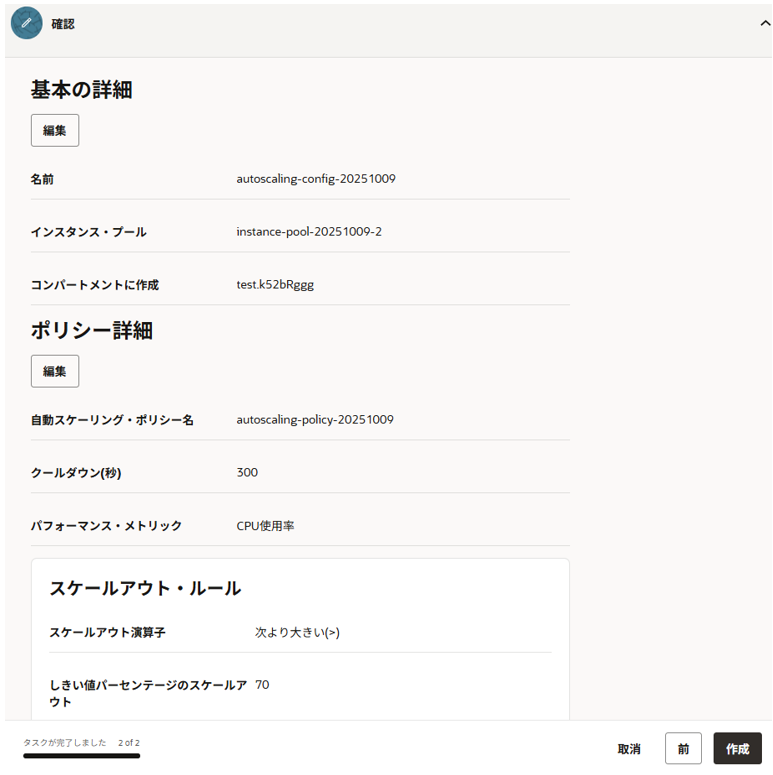Image resolution: width=773 pixels, height=775 pixels.
Task: Click the 次より大きい(>) operator value
Action: (297, 632)
